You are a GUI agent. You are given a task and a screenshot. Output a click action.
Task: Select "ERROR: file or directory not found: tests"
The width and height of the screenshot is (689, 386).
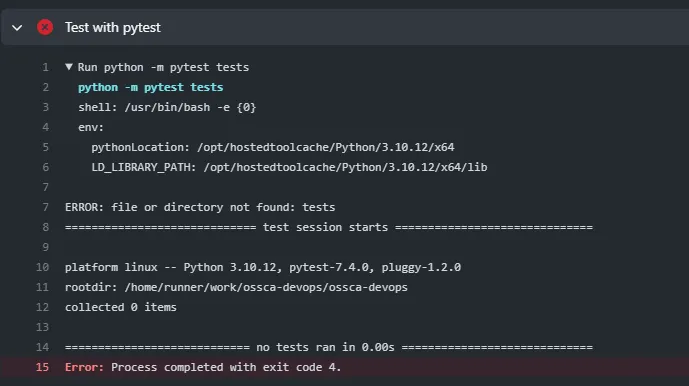(200, 208)
